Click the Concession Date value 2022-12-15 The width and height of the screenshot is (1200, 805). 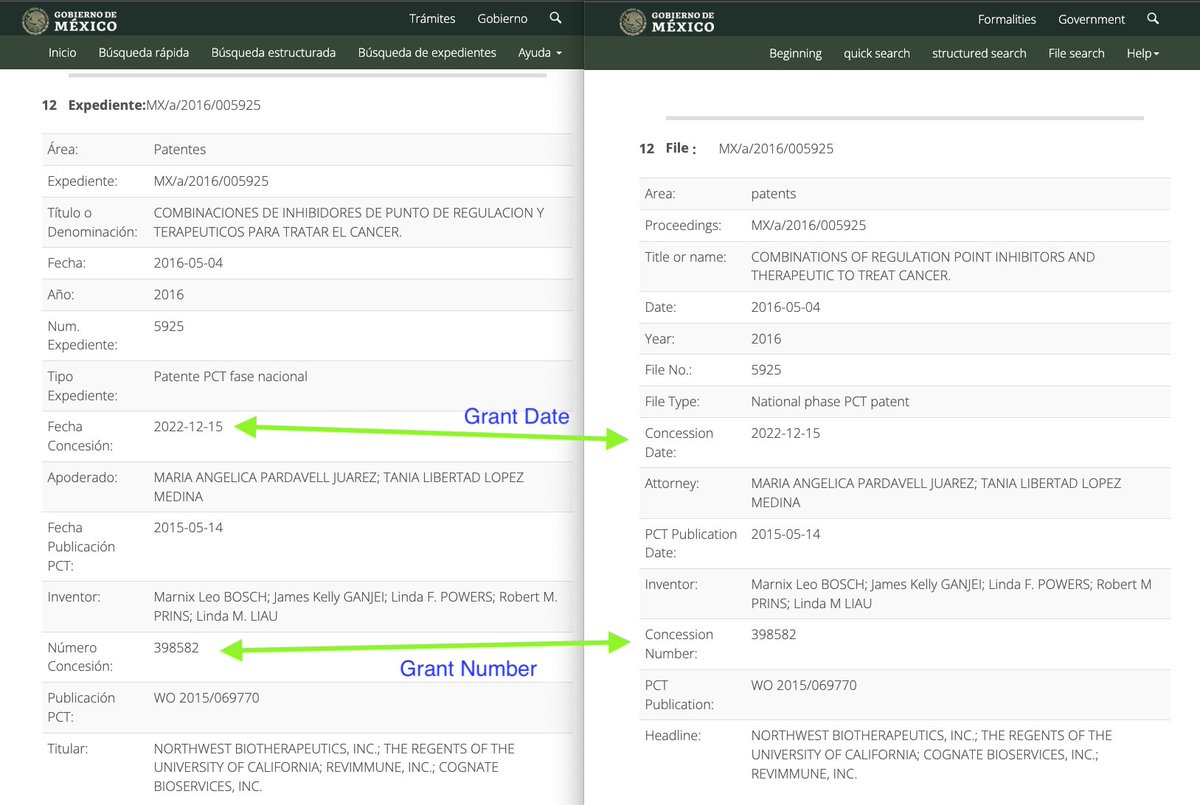[786, 433]
